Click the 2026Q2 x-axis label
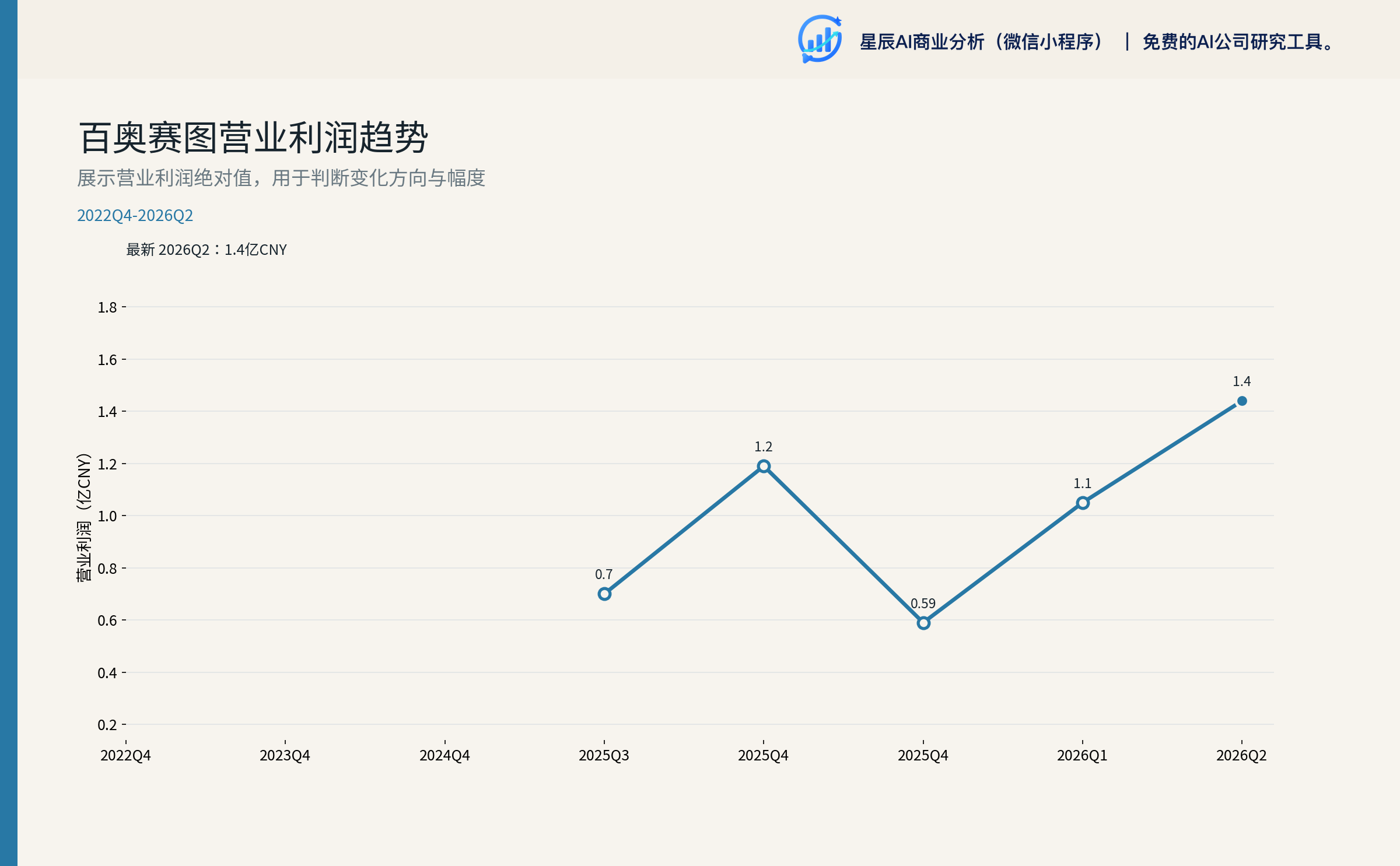 coord(1241,756)
